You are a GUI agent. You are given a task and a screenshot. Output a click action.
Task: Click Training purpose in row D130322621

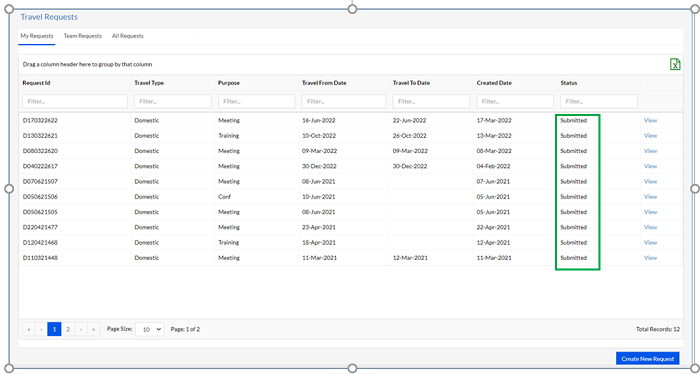coord(229,136)
